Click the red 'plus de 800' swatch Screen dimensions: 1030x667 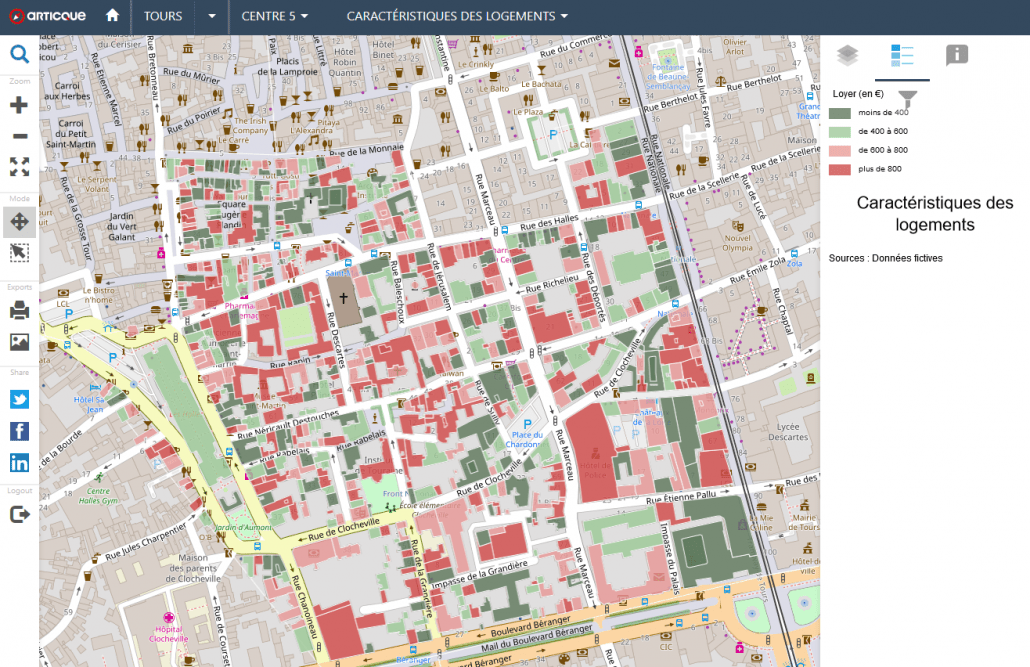(x=840, y=170)
